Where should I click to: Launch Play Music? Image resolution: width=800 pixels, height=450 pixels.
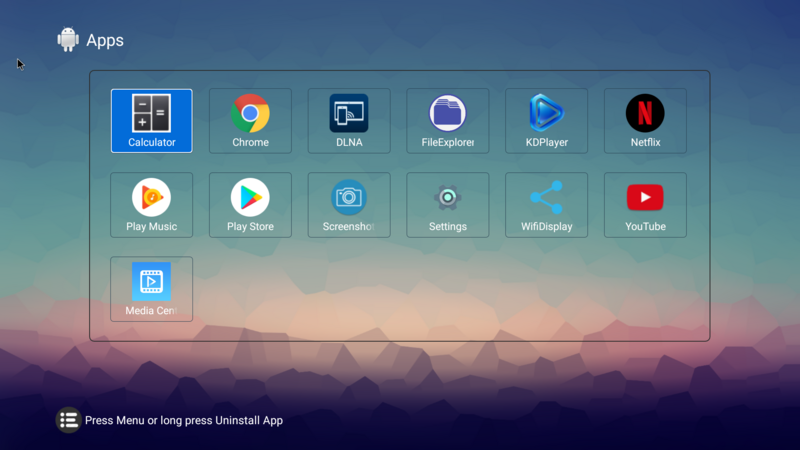pos(152,205)
